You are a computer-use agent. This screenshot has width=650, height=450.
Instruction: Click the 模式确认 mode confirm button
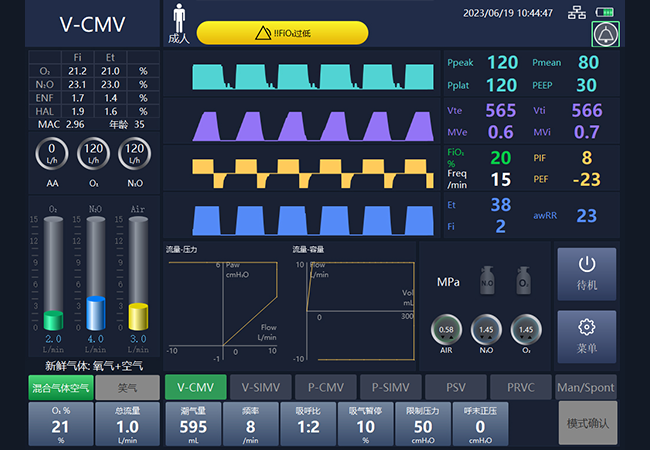pyautogui.click(x=587, y=424)
